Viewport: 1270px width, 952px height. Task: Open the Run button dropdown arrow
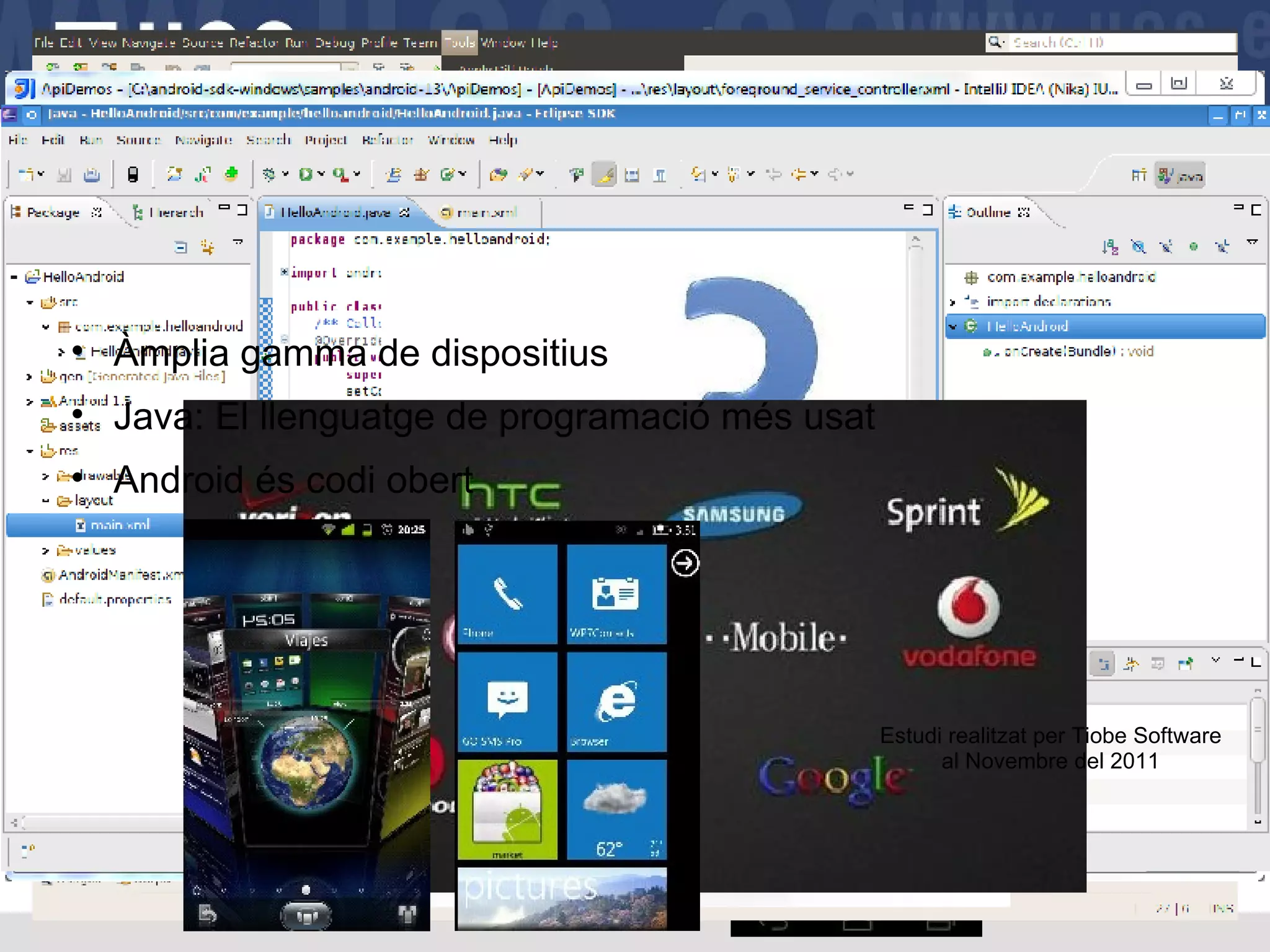click(321, 174)
